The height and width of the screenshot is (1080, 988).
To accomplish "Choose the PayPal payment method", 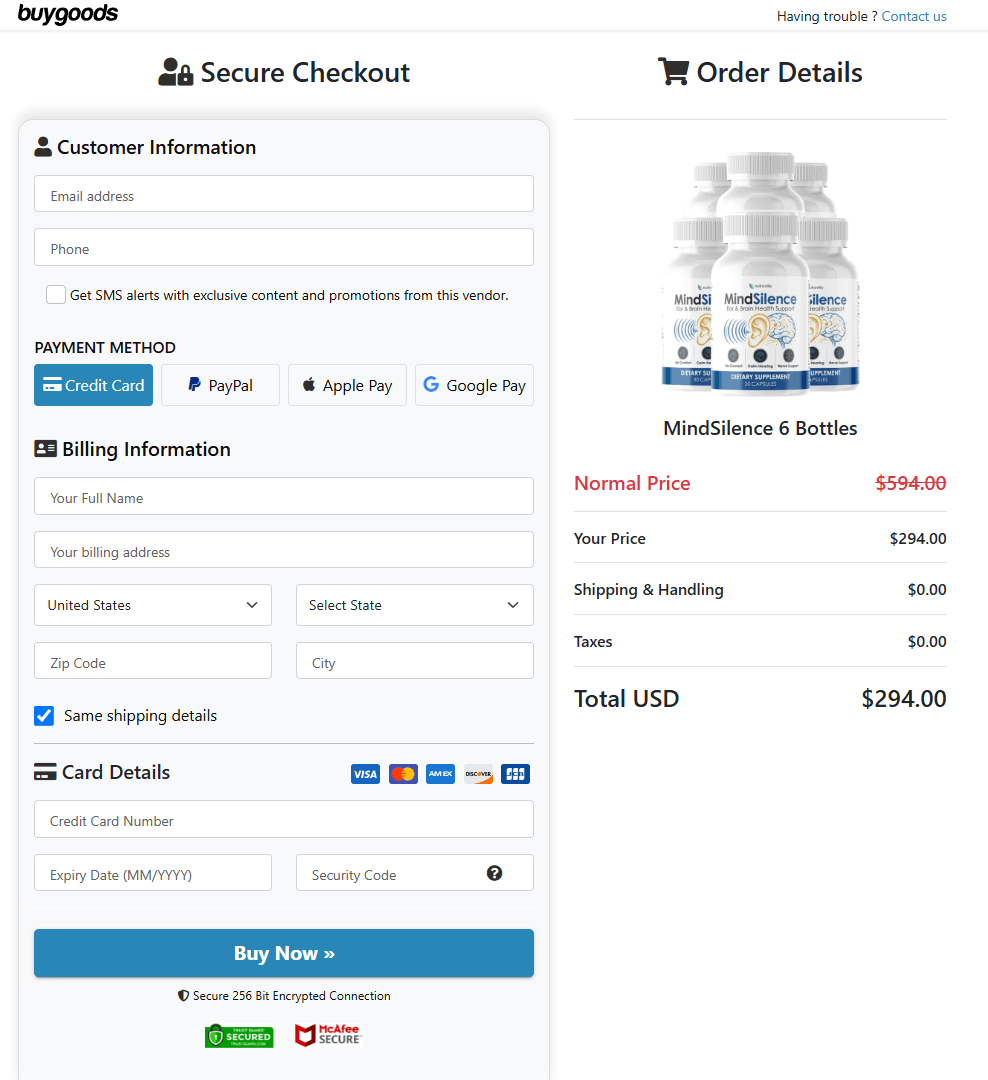I will (x=220, y=385).
